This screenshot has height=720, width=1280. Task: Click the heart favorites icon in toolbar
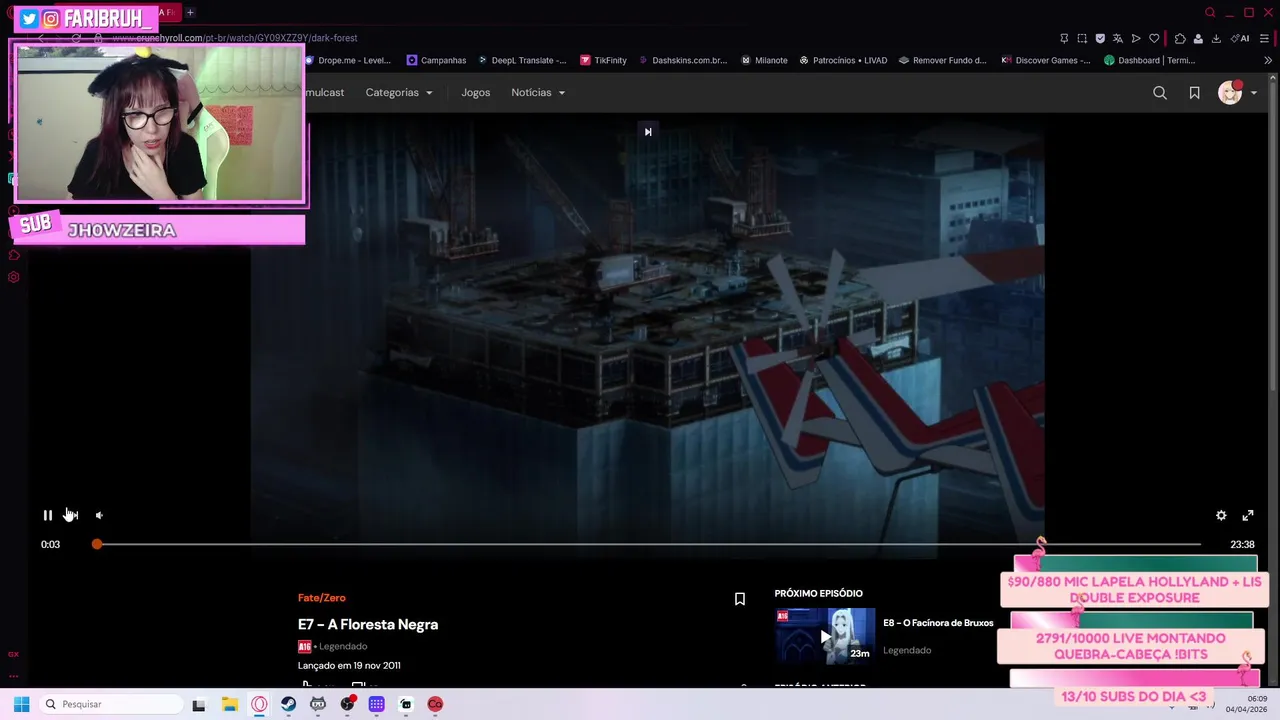click(1154, 38)
